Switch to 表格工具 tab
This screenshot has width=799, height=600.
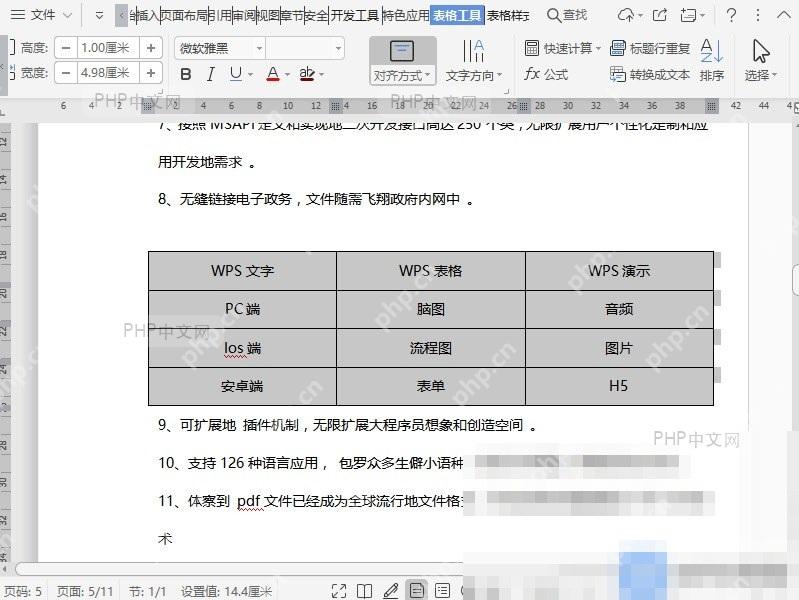(x=457, y=16)
